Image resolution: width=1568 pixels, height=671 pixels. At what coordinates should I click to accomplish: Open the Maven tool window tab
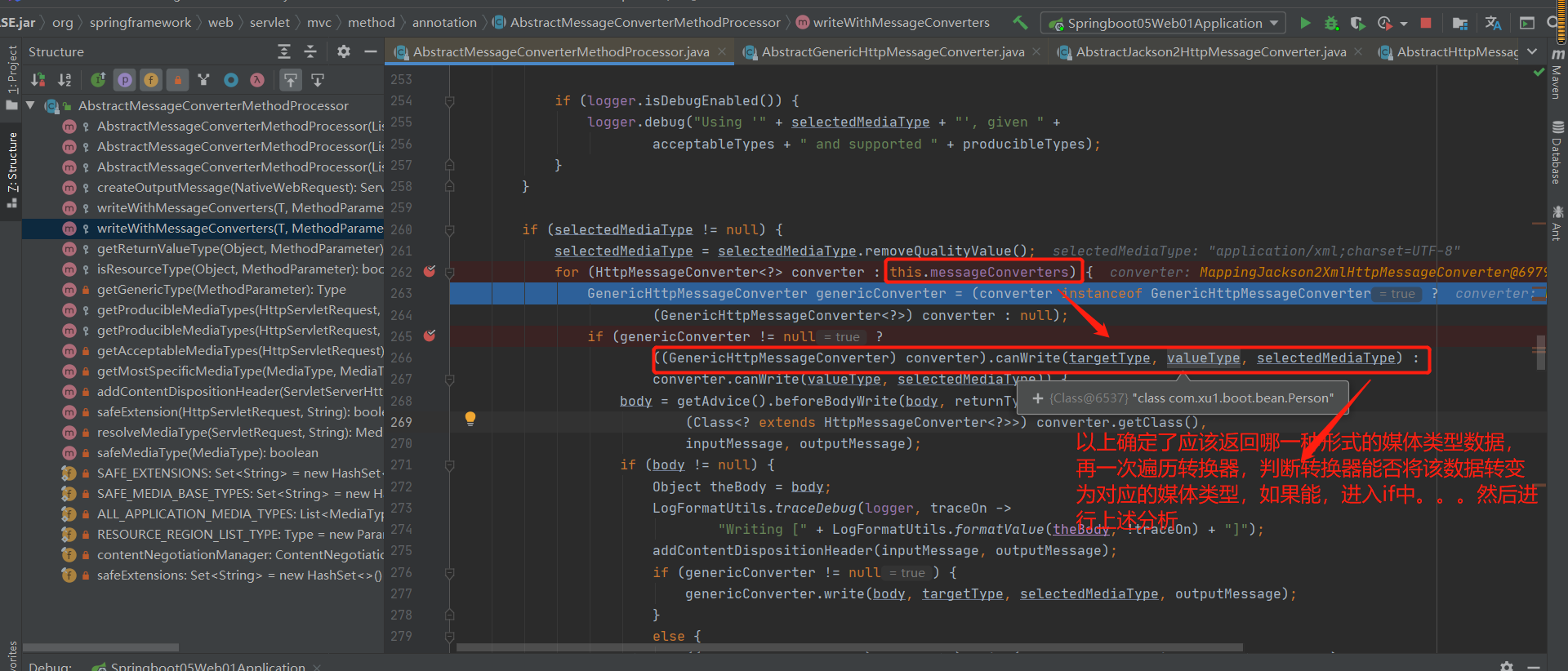tap(1557, 73)
